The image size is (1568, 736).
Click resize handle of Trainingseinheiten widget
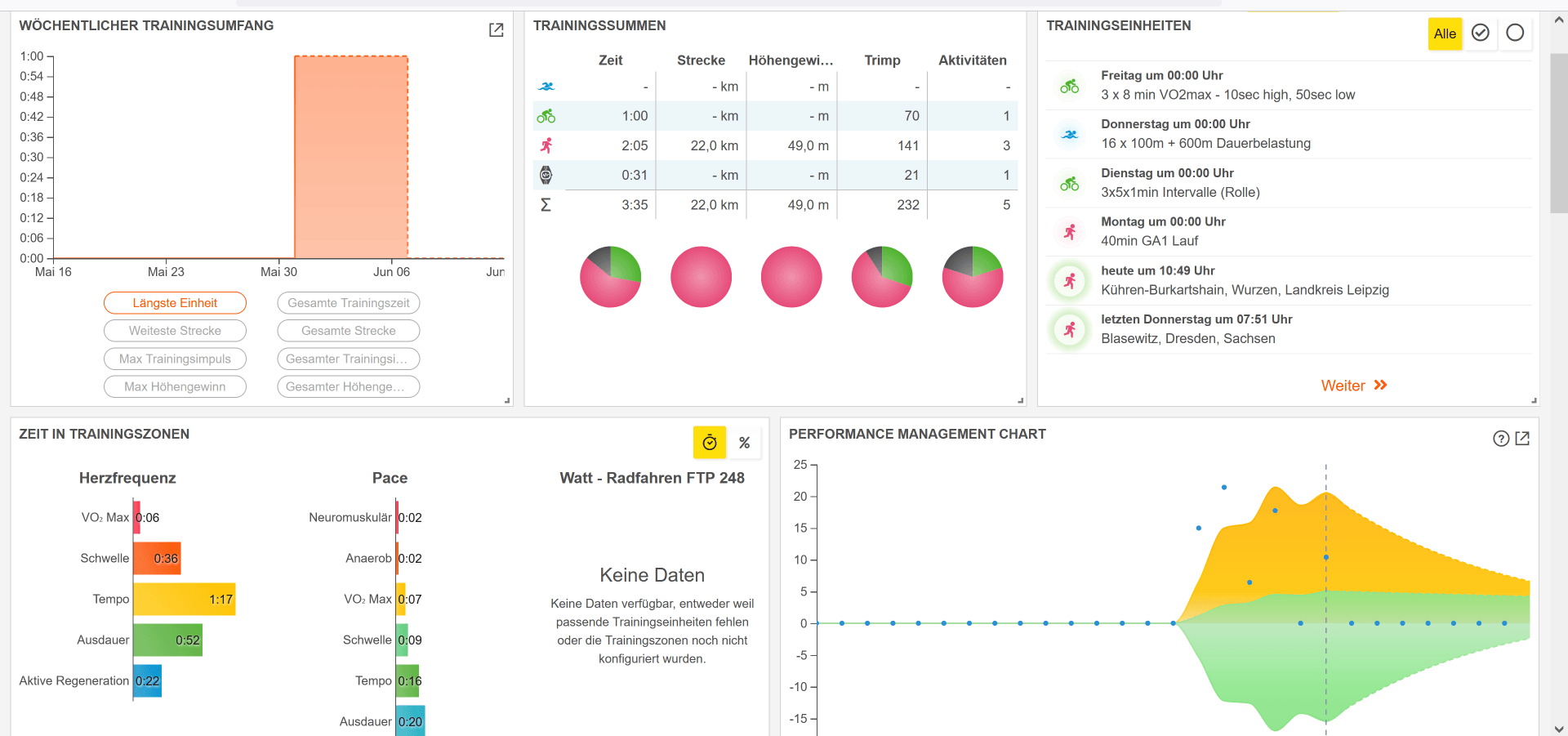pos(1534,400)
